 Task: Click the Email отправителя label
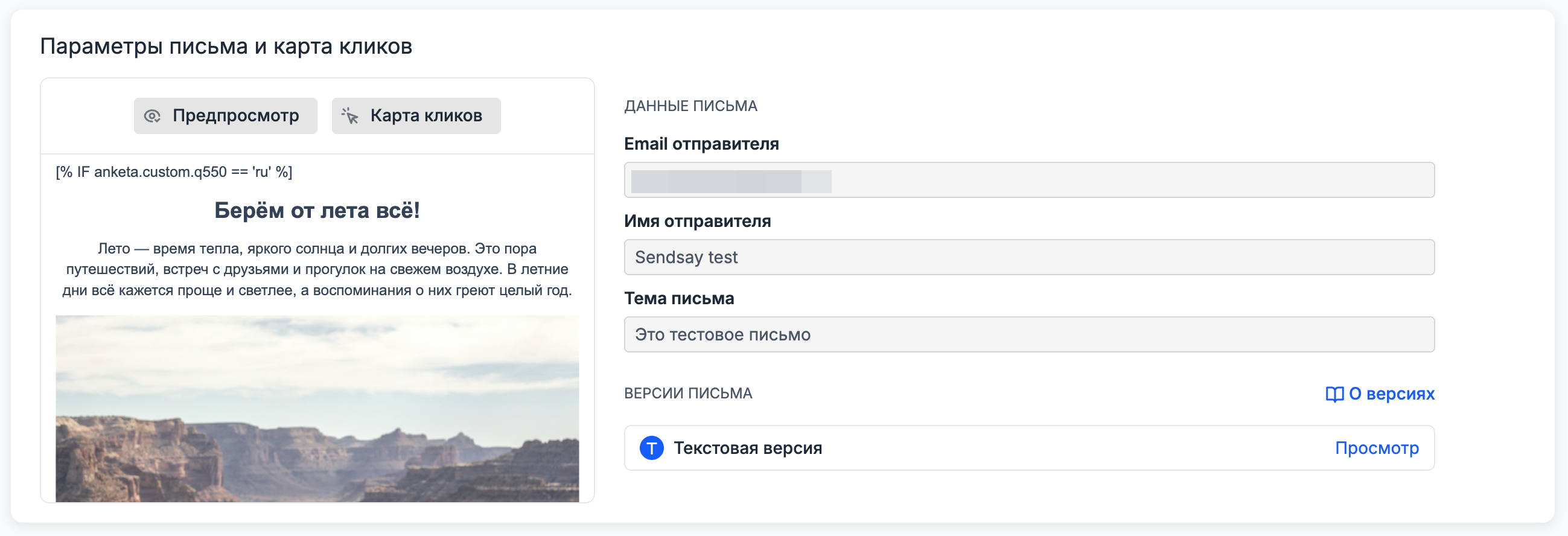701,144
